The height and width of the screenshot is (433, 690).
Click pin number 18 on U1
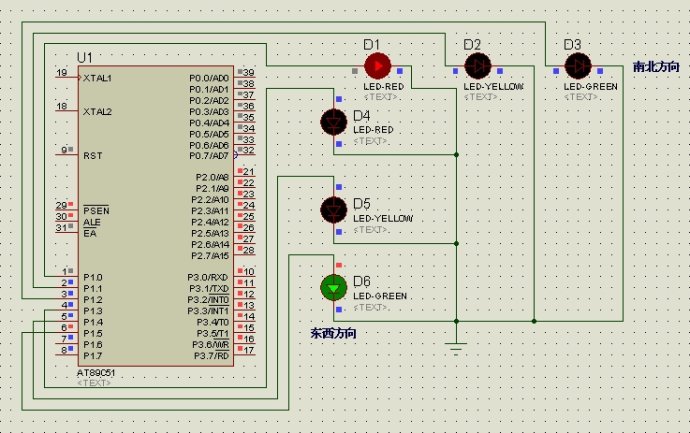(x=62, y=106)
